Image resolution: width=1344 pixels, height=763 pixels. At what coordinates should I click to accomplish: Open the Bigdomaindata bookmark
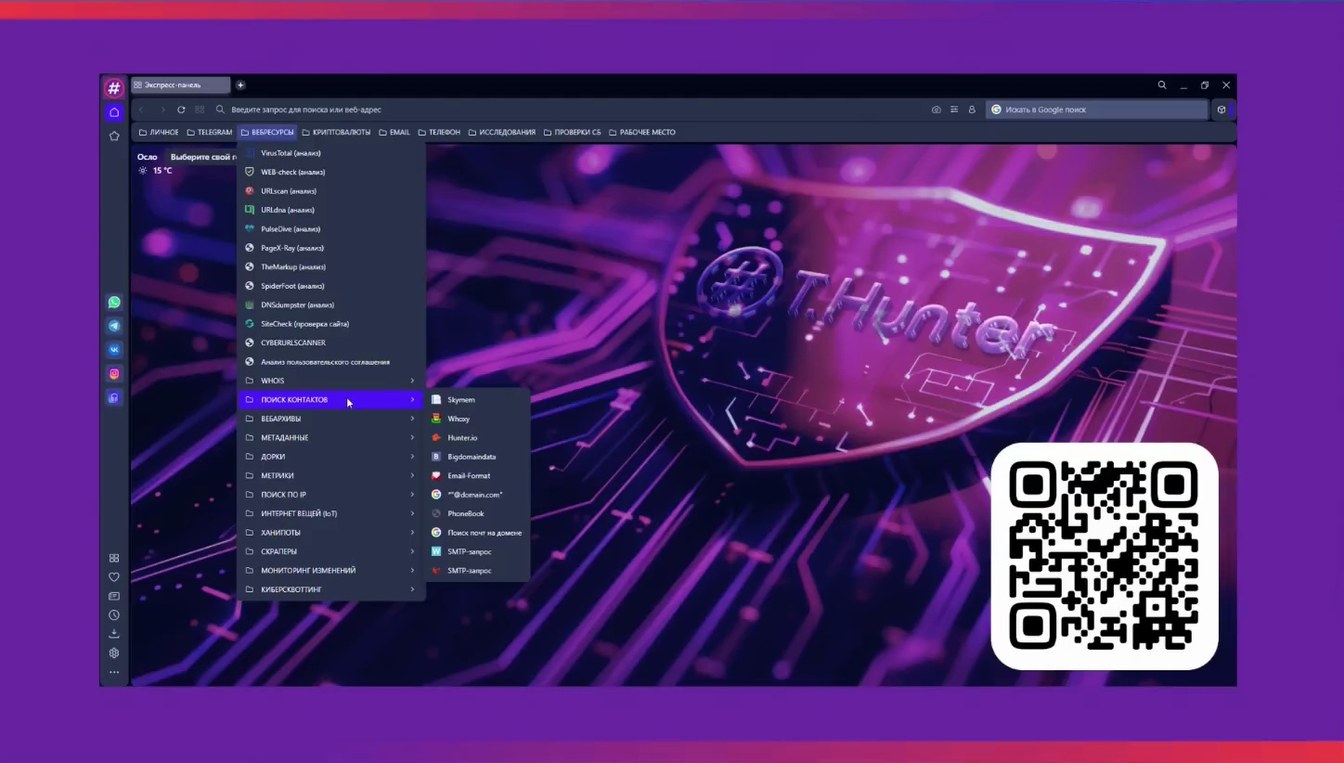coord(478,457)
